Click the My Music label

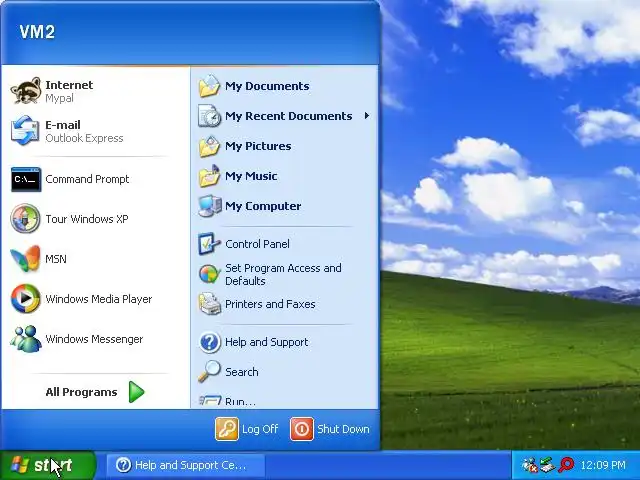pyautogui.click(x=251, y=176)
